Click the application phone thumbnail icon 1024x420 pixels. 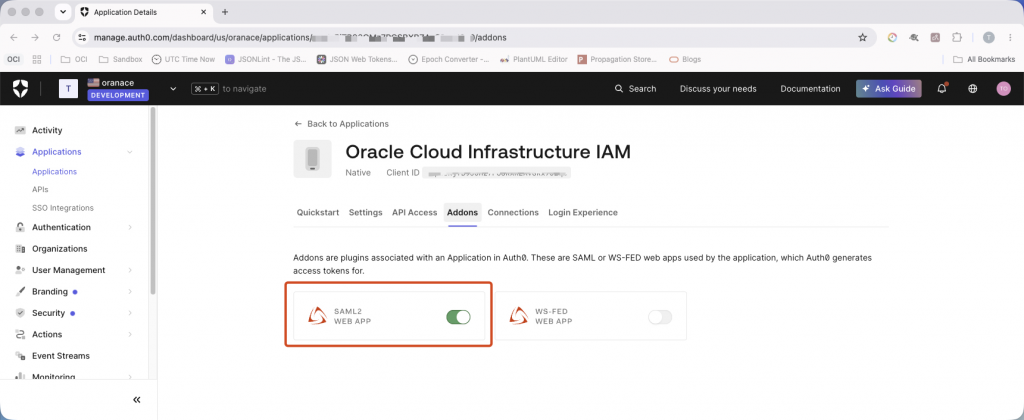click(313, 159)
